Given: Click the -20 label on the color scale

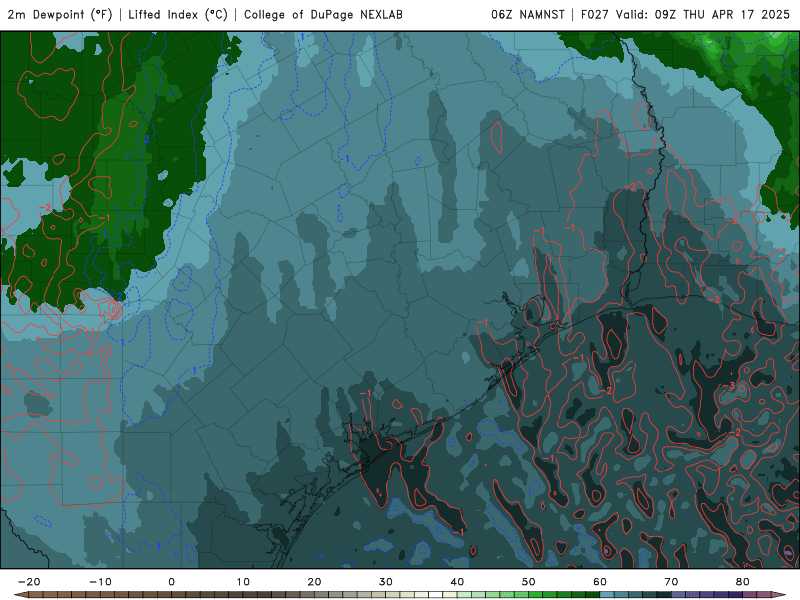Looking at the screenshot, I should [x=29, y=582].
